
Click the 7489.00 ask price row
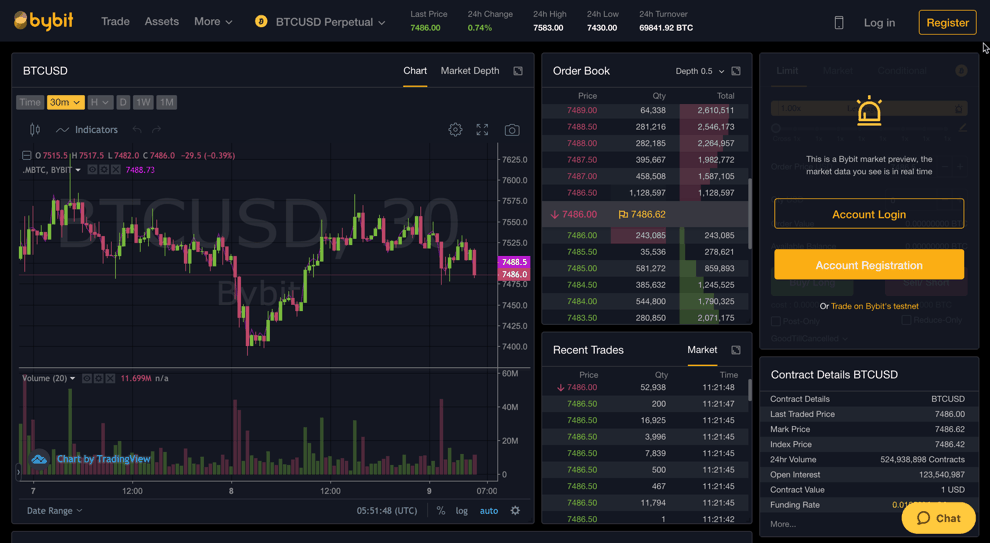coord(646,110)
